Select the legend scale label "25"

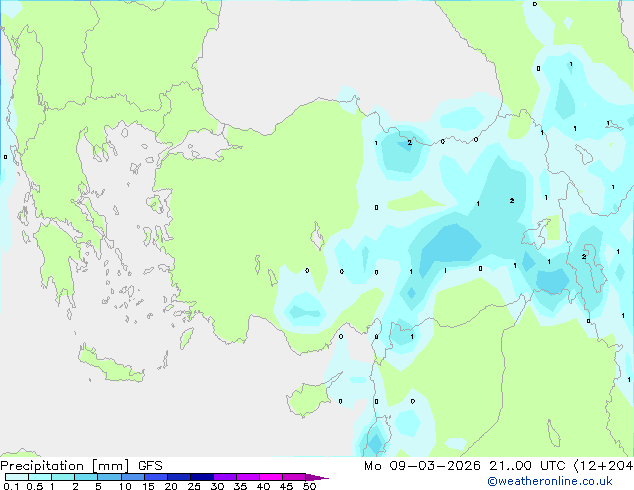tap(194, 486)
